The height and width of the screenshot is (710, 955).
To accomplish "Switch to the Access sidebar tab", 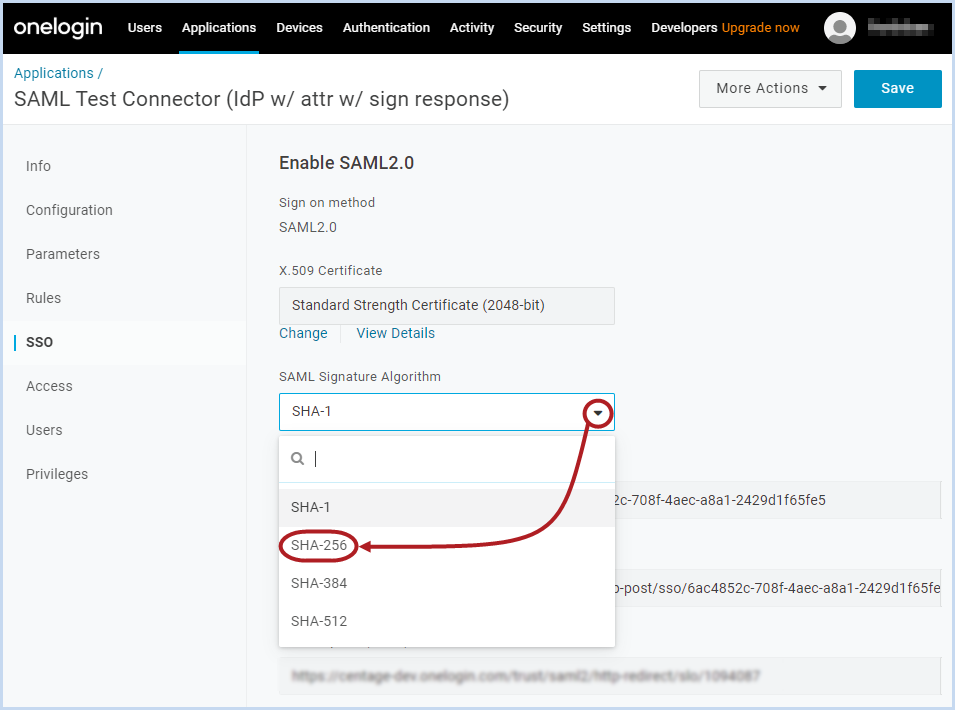I will 49,386.
